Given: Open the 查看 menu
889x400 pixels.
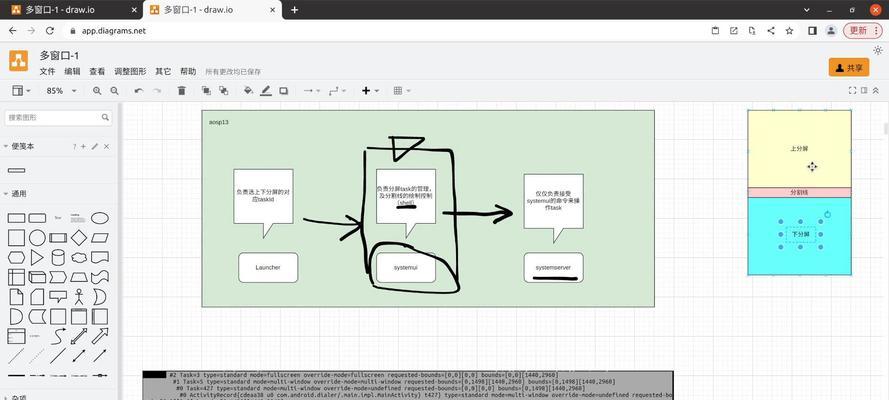Looking at the screenshot, I should [x=97, y=71].
